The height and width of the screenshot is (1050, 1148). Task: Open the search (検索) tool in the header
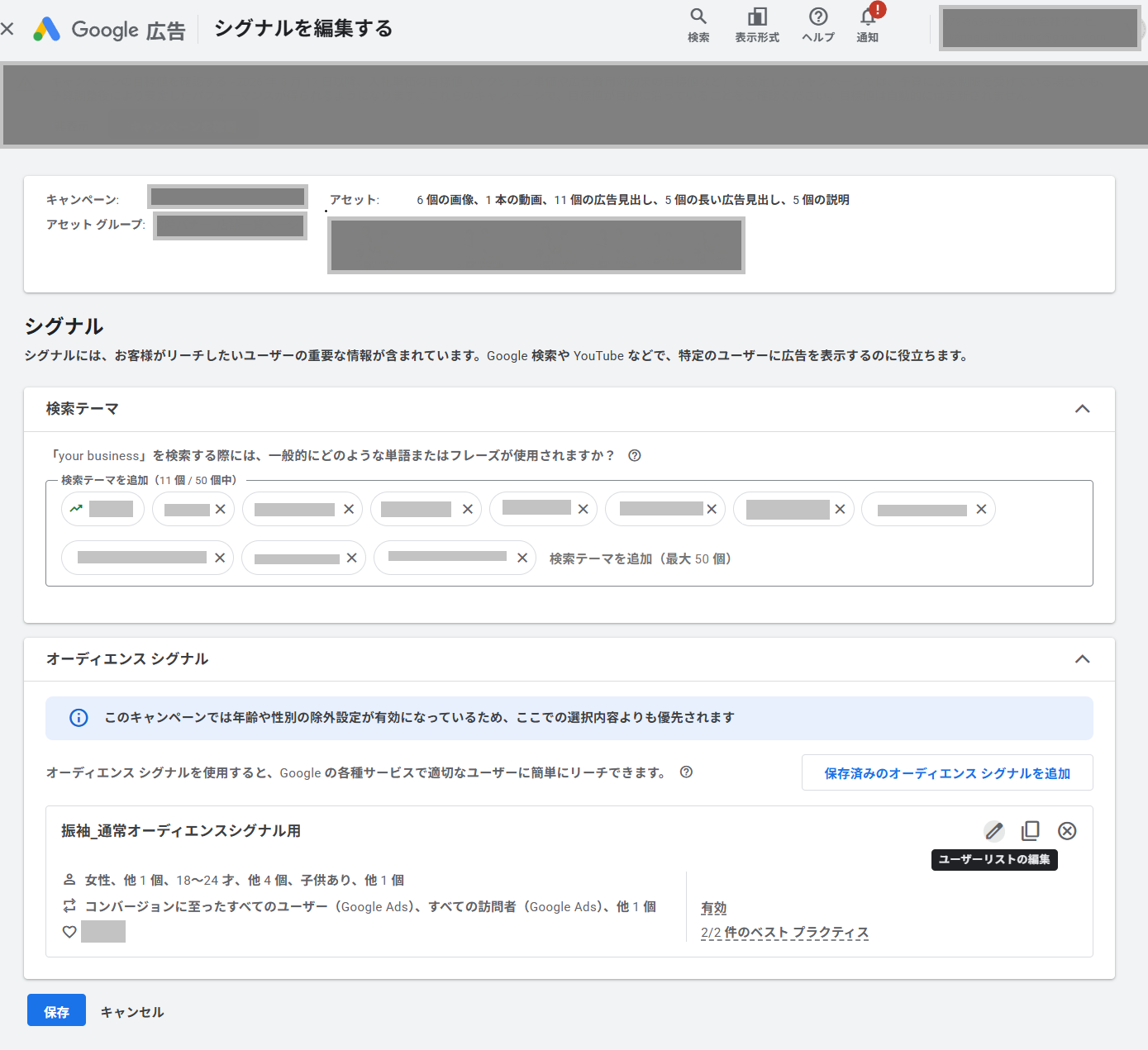tap(698, 25)
